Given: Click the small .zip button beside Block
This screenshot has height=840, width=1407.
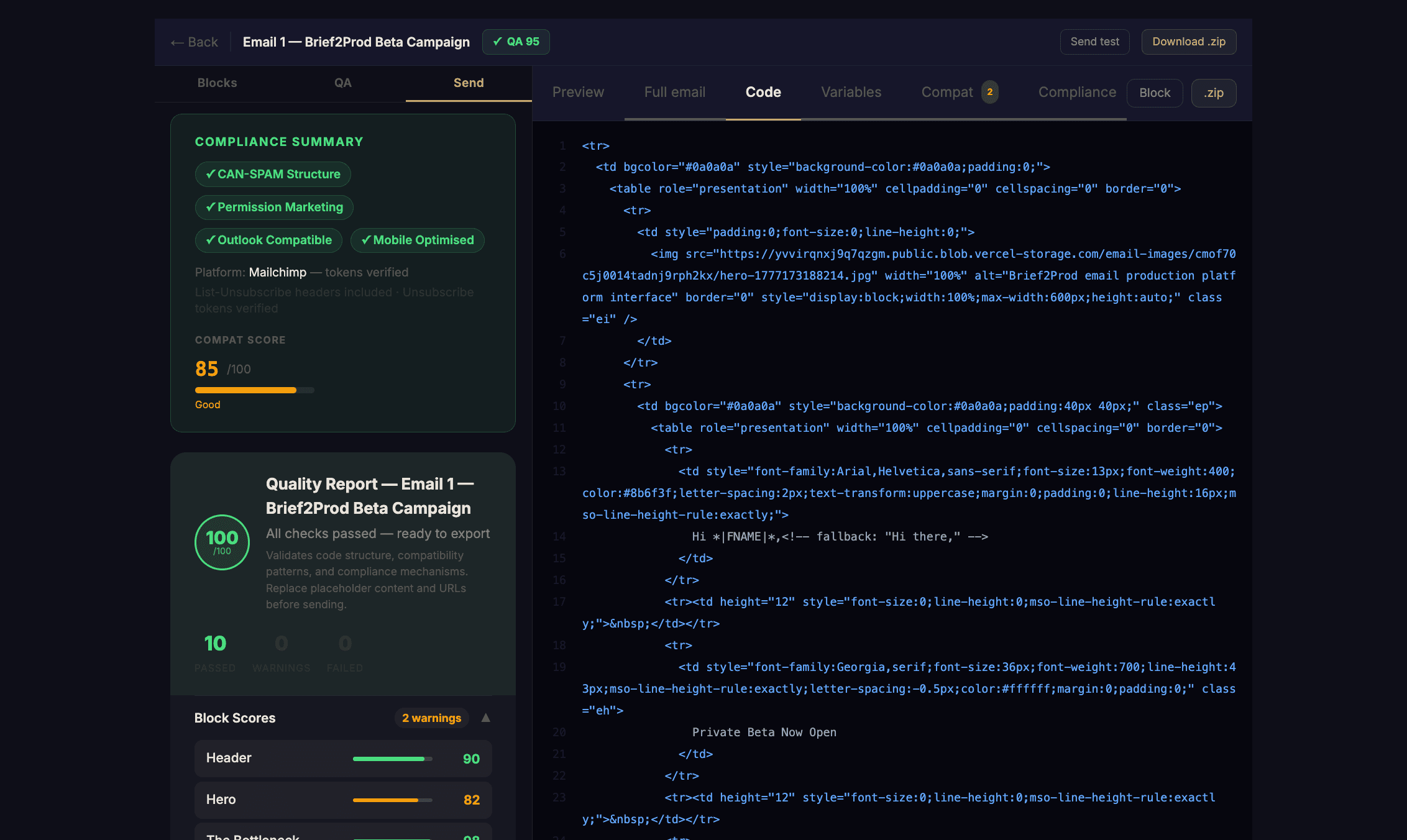Looking at the screenshot, I should 1213,93.
